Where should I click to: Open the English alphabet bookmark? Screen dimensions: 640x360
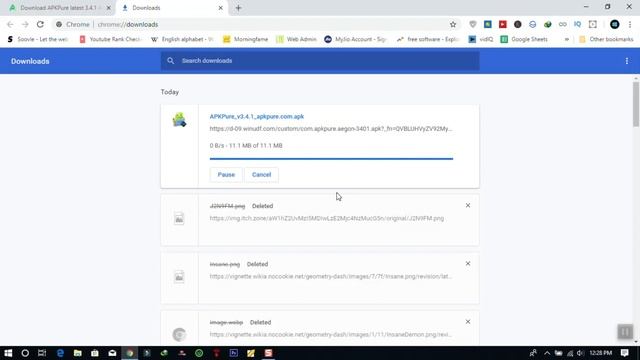[182, 39]
